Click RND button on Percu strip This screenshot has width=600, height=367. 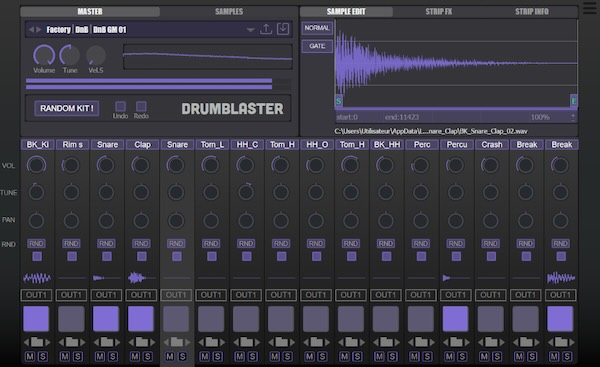[455, 244]
